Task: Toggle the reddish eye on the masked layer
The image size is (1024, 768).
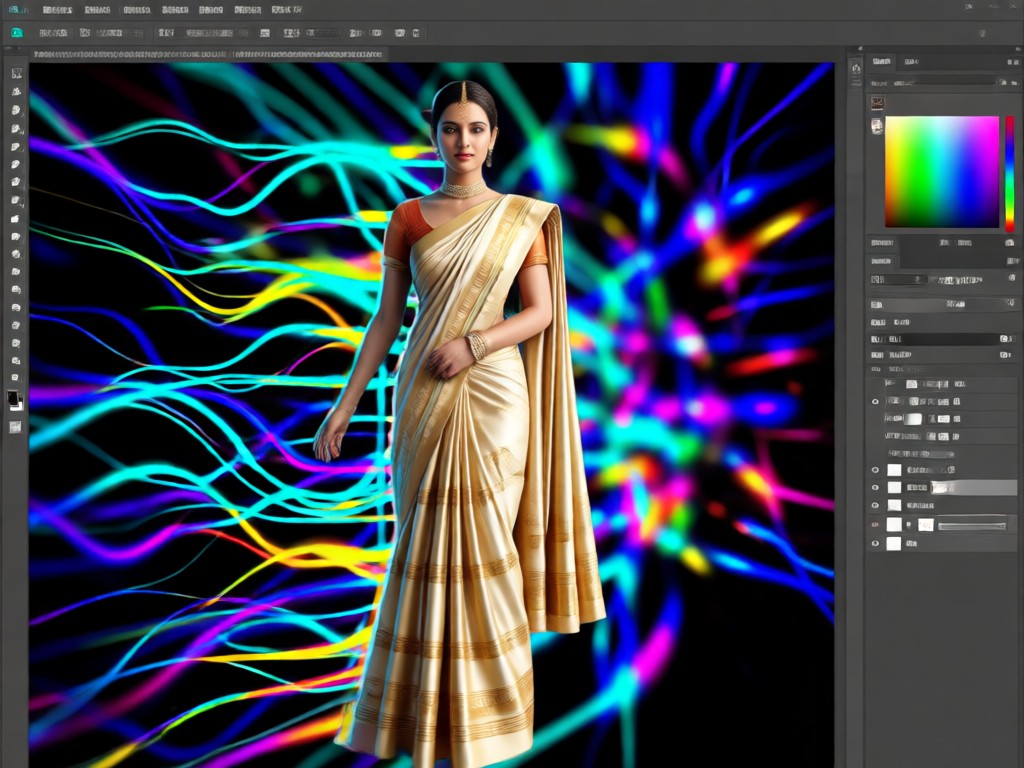Action: tap(875, 524)
